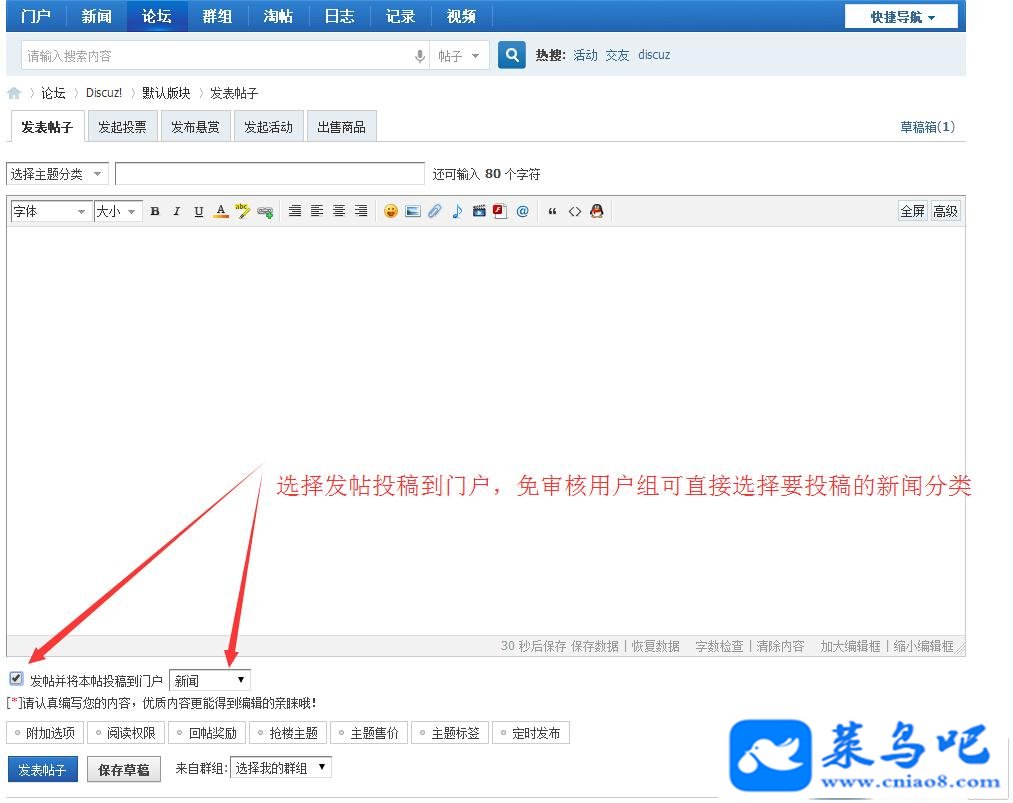Insert a video clip icon
This screenshot has width=1013, height=803.
[479, 211]
